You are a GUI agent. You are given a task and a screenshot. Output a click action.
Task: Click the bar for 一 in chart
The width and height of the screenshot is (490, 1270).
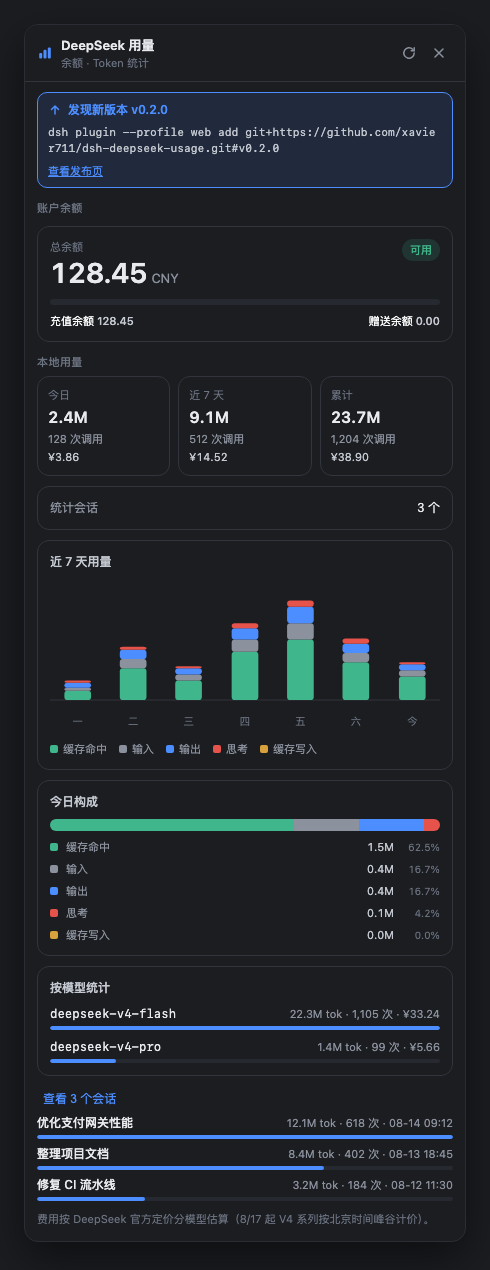click(x=78, y=690)
